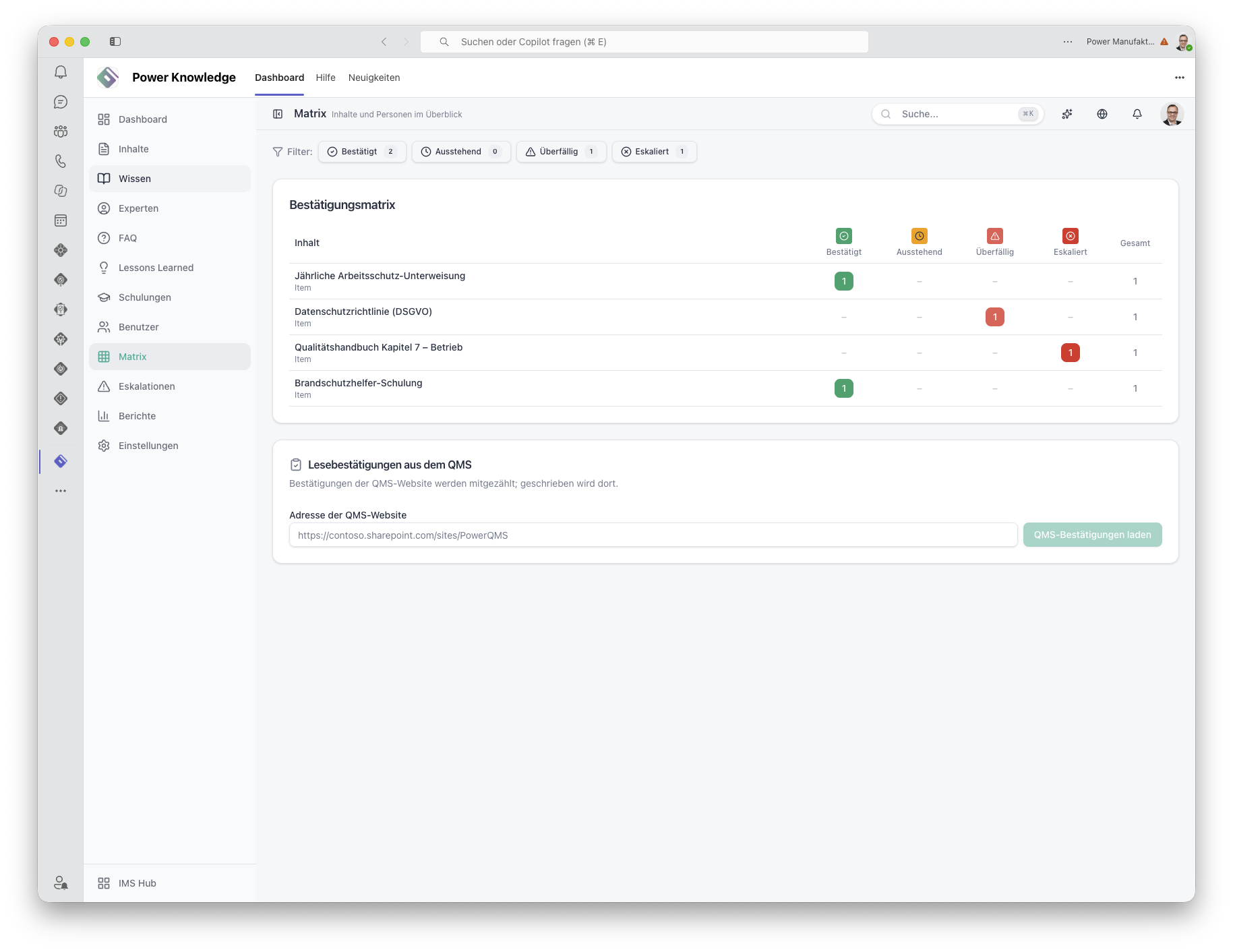
Task: Open Calls phone icon in rail
Action: coord(61,161)
